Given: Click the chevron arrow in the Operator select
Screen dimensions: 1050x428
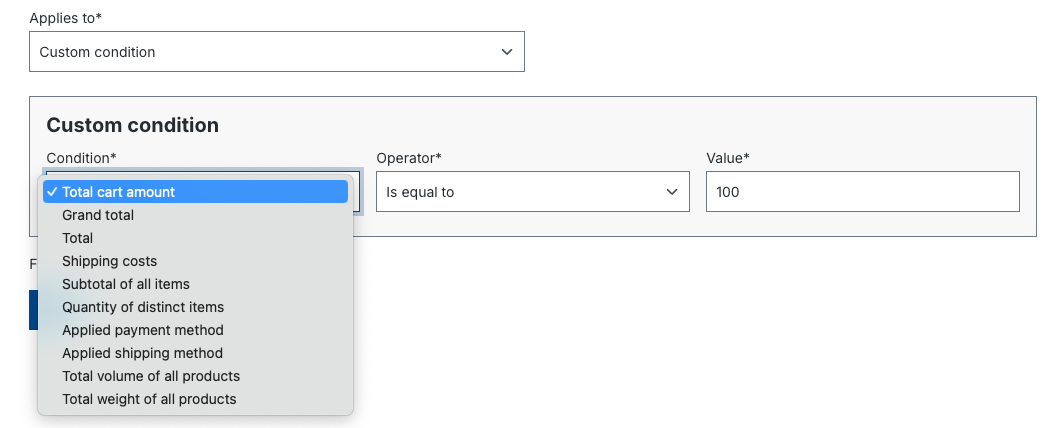Looking at the screenshot, I should point(672,192).
